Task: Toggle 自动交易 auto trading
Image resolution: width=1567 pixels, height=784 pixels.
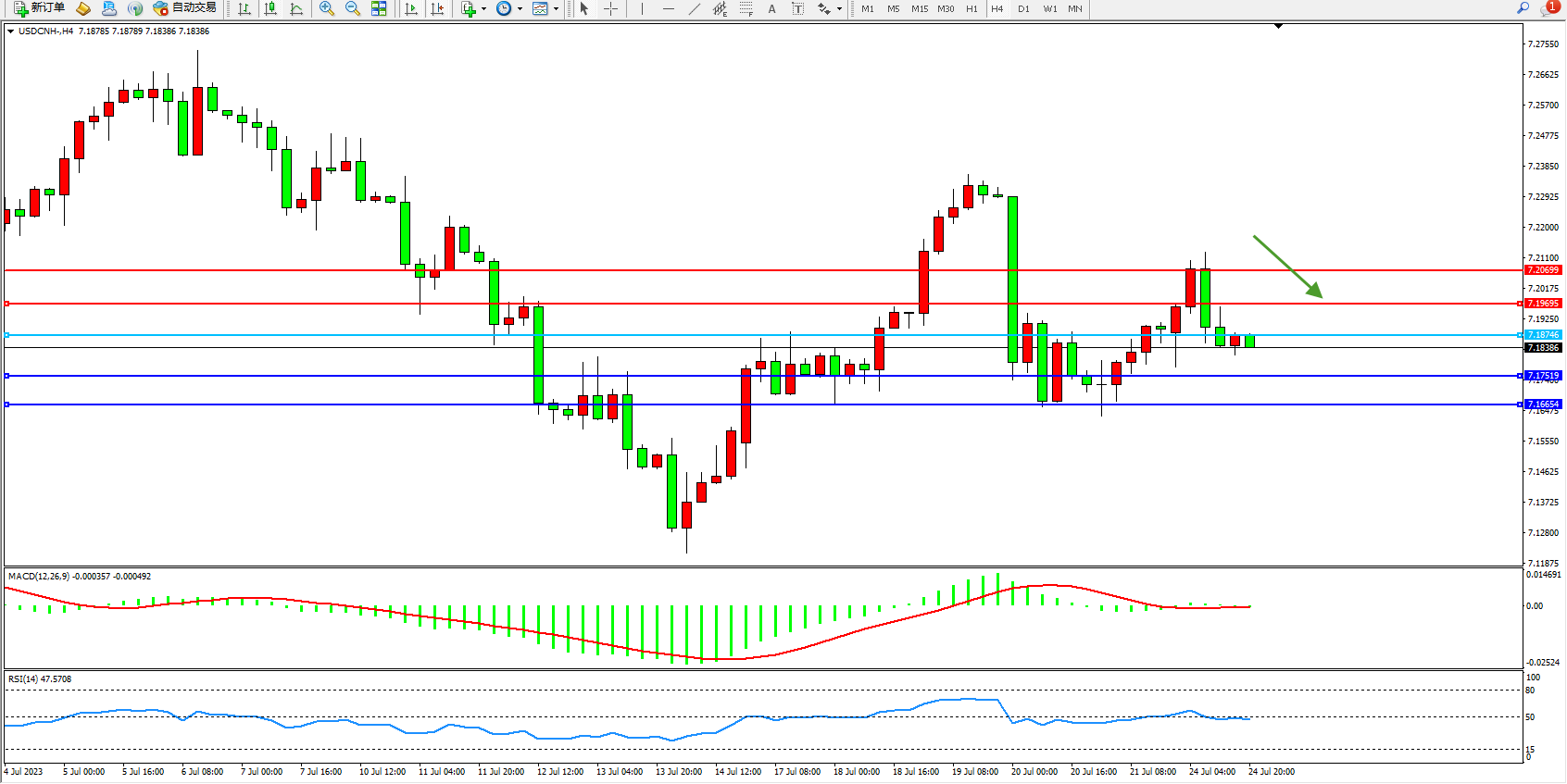Action: click(x=184, y=8)
